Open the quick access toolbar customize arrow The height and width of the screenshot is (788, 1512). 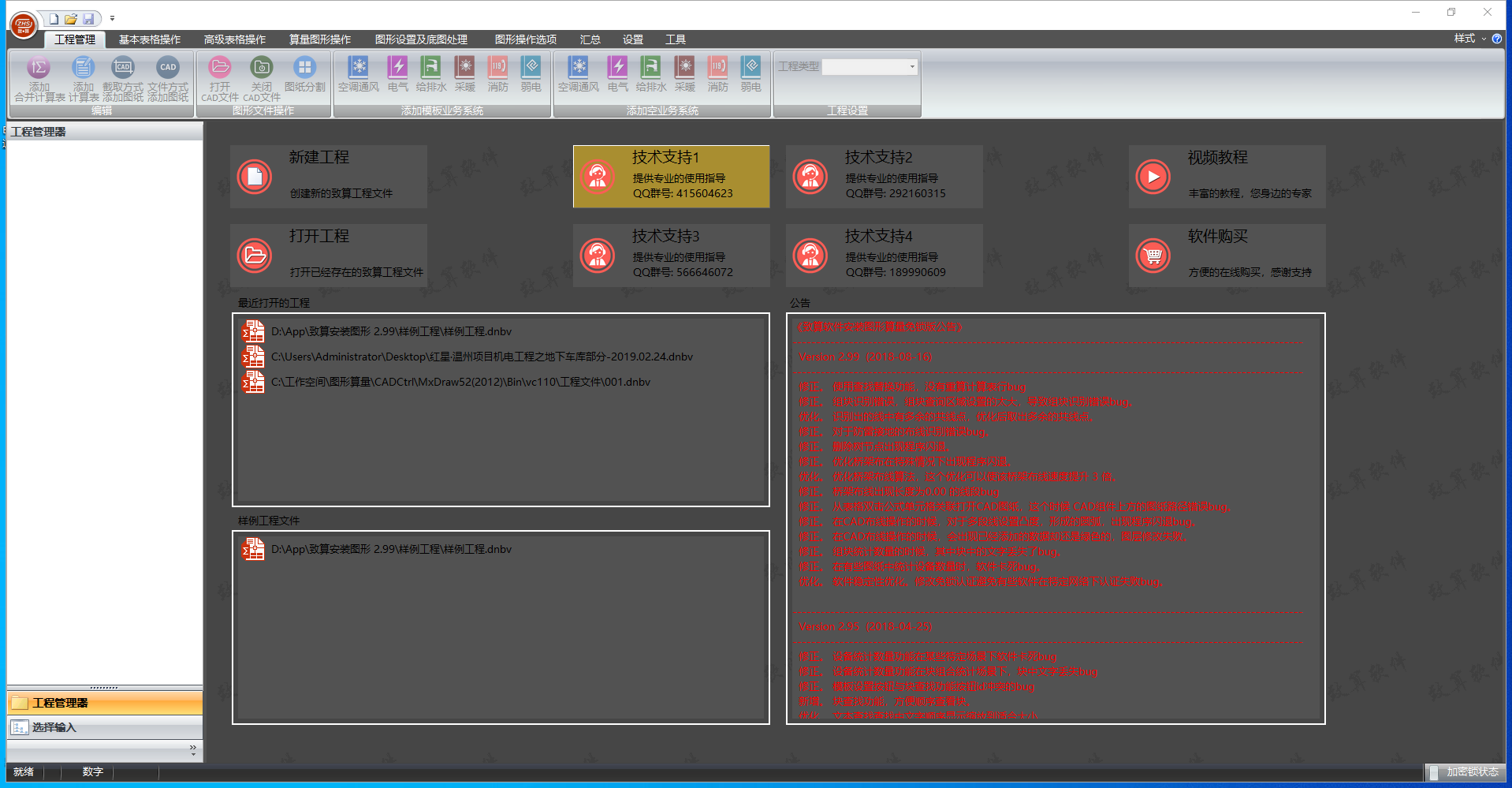pyautogui.click(x=112, y=18)
